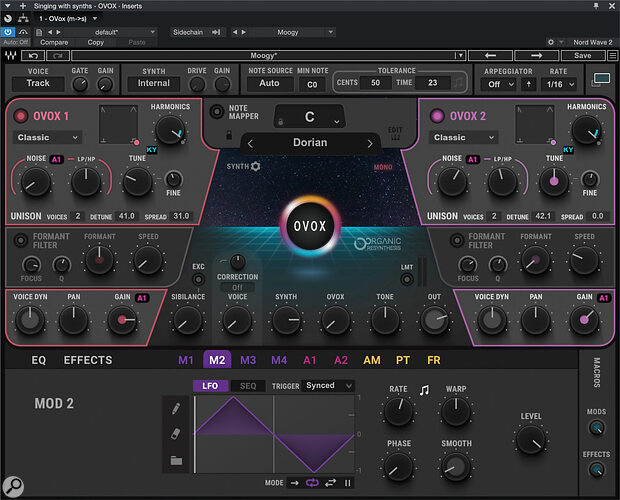Click the undo arrow in the Waves toolbar
The width and height of the screenshot is (620, 500).
[x=33, y=56]
